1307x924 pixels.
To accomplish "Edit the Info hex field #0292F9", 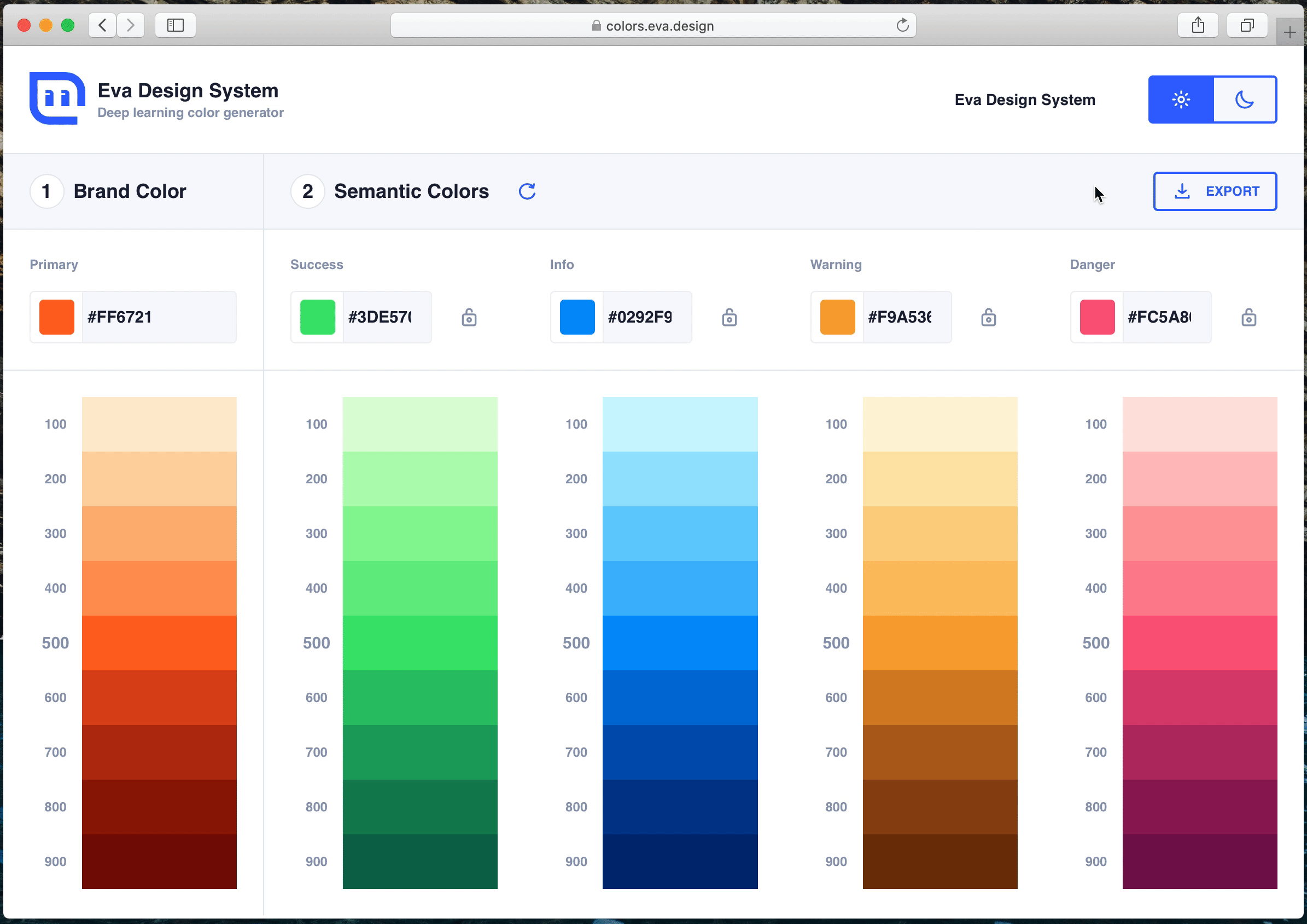I will 647,317.
